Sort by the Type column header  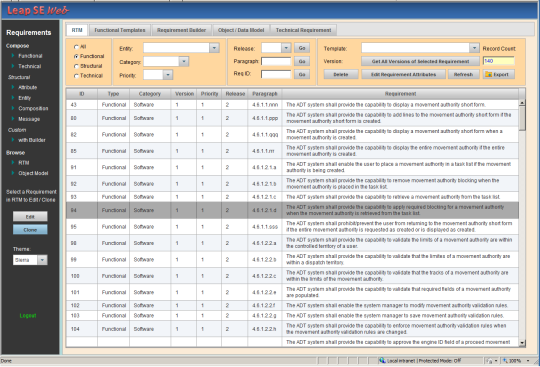point(113,94)
